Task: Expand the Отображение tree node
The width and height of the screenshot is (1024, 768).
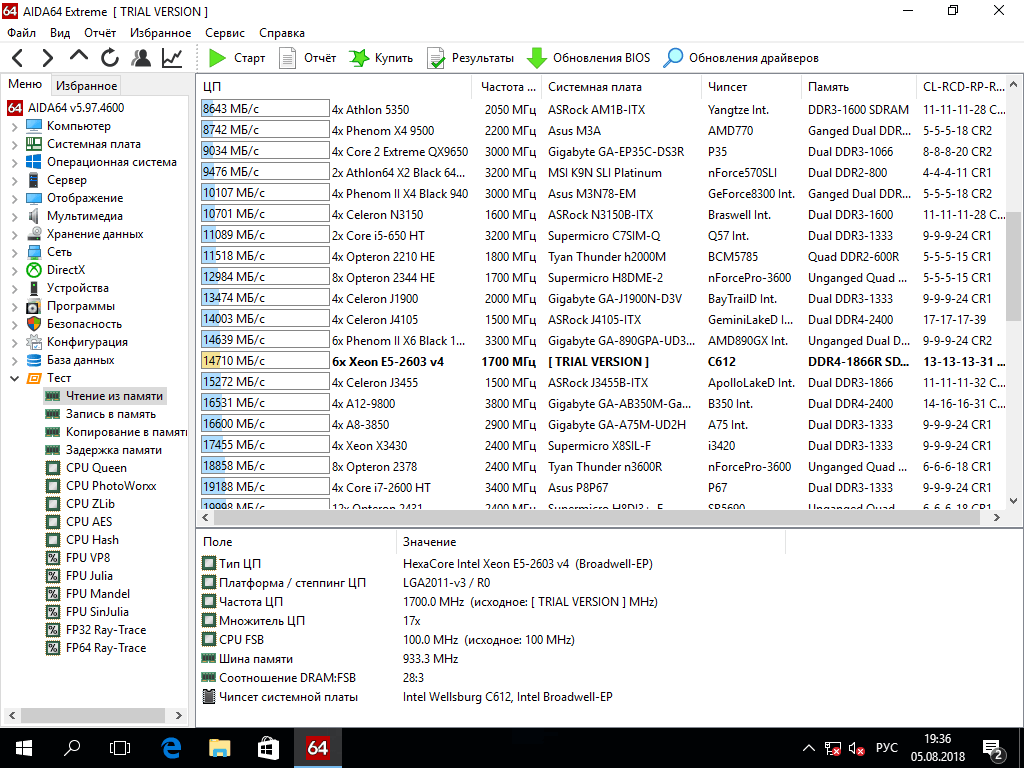Action: pyautogui.click(x=14, y=199)
